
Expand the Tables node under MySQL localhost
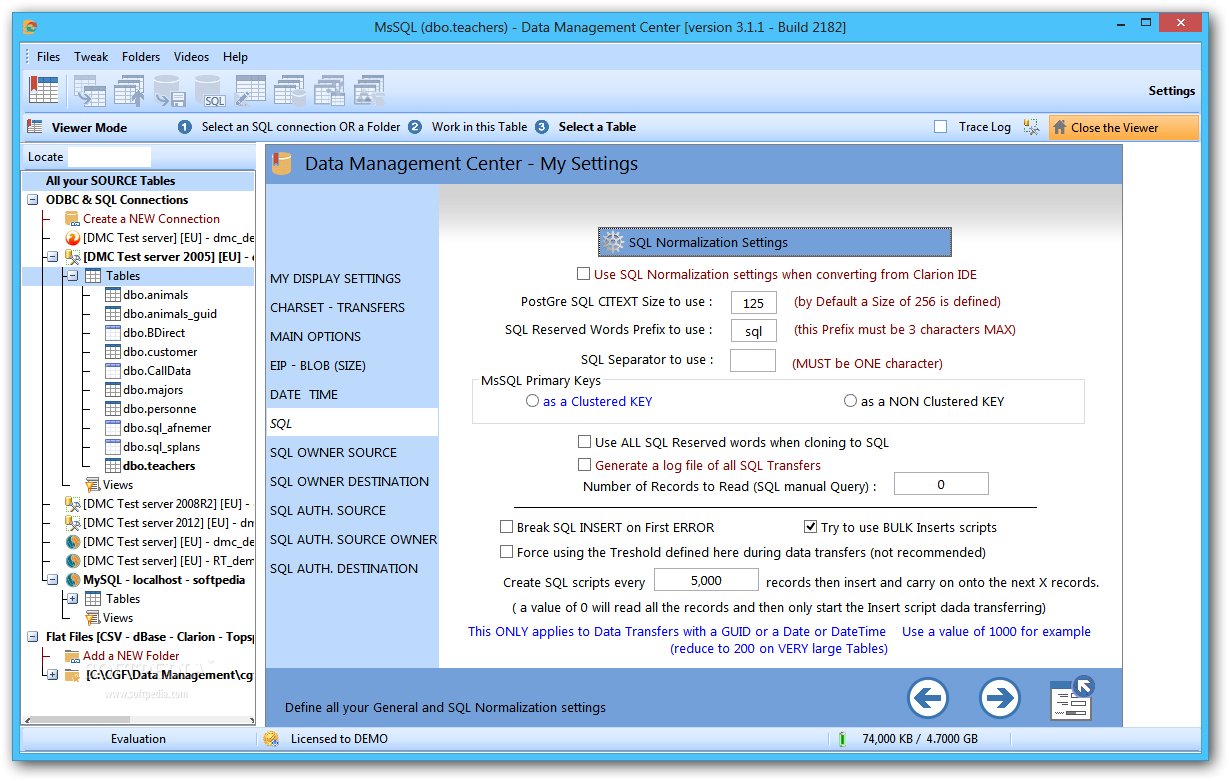pos(72,599)
